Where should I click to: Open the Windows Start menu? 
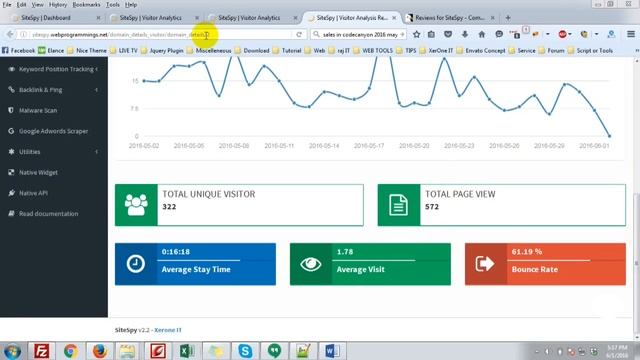coord(12,351)
